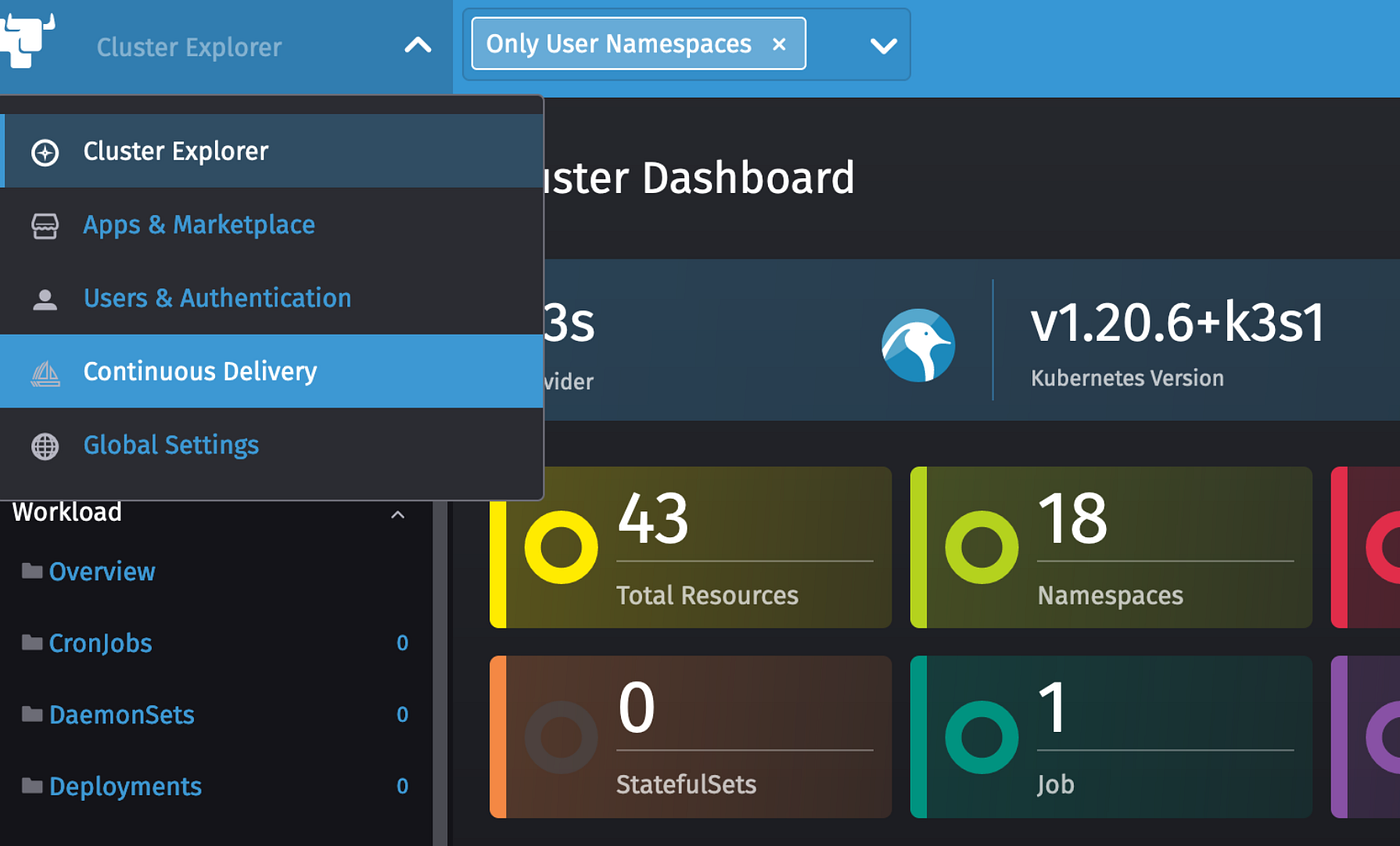Viewport: 1400px width, 846px height.
Task: Open Global Settings
Action: coord(272,445)
